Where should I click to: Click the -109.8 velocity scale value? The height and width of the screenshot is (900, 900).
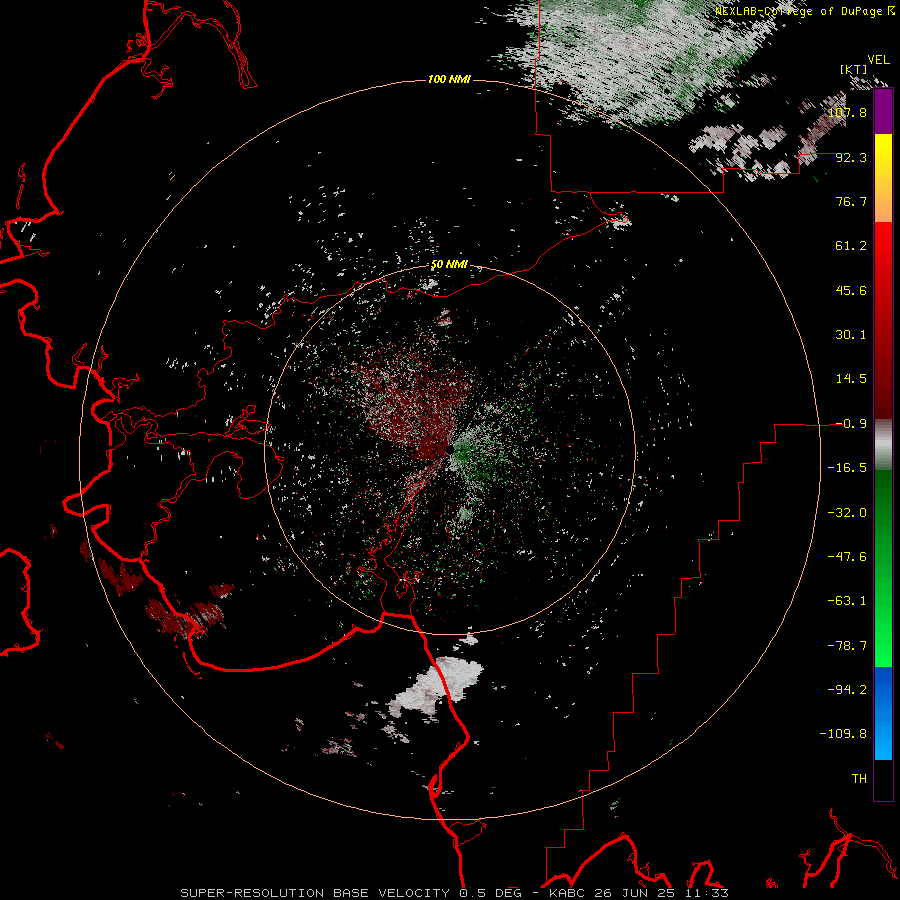point(843,734)
